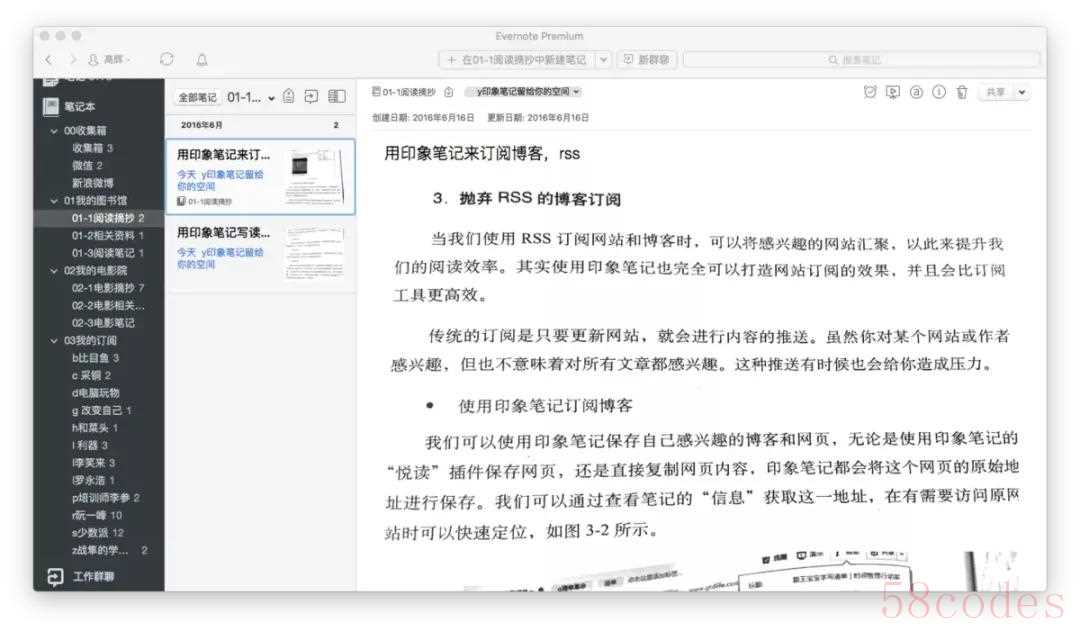Click note title 用印象笔记来订阅博客, rss

coord(482,154)
